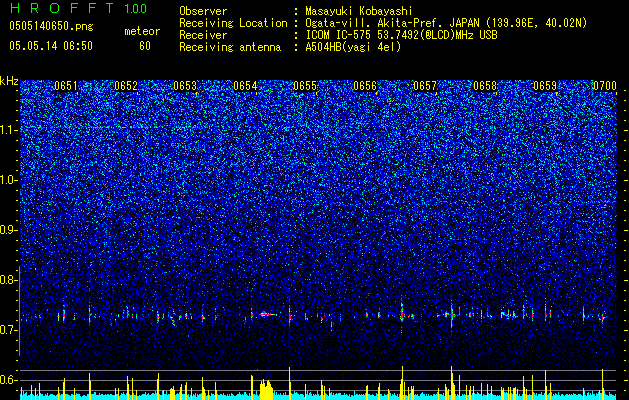Click the Receiving Location value text

pos(446,23)
